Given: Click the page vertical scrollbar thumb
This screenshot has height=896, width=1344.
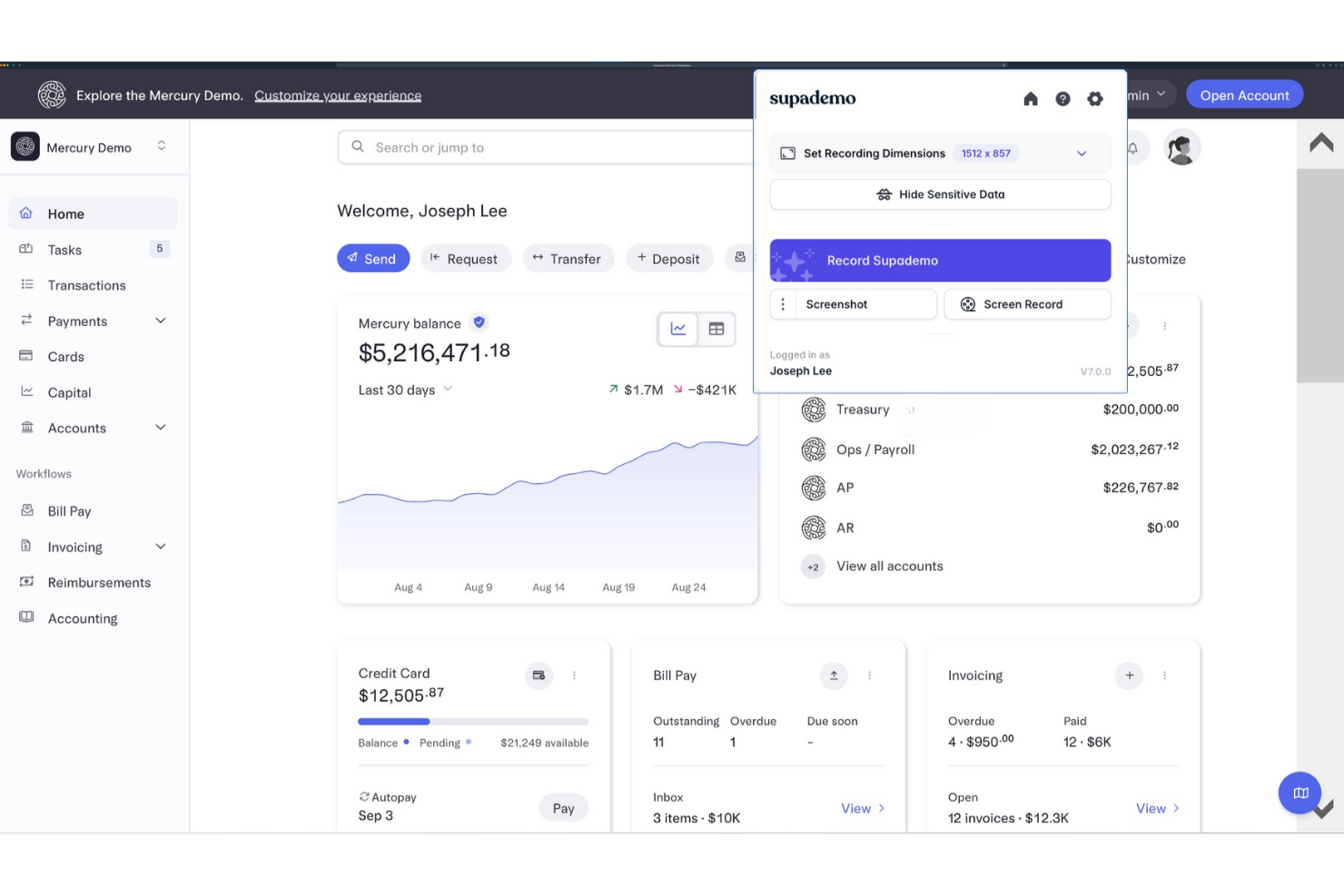Looking at the screenshot, I should tap(1320, 275).
